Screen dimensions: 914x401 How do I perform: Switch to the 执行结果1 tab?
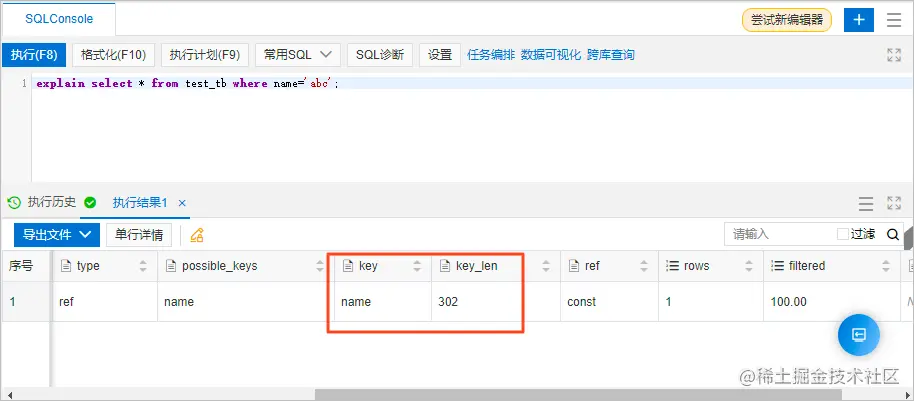(140, 203)
